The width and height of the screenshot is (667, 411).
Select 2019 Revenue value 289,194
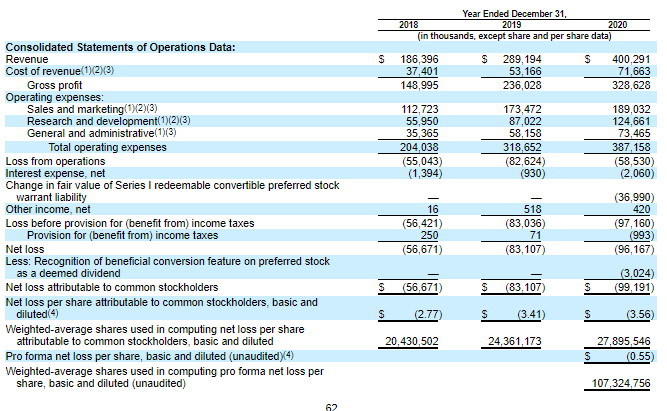[x=522, y=59]
